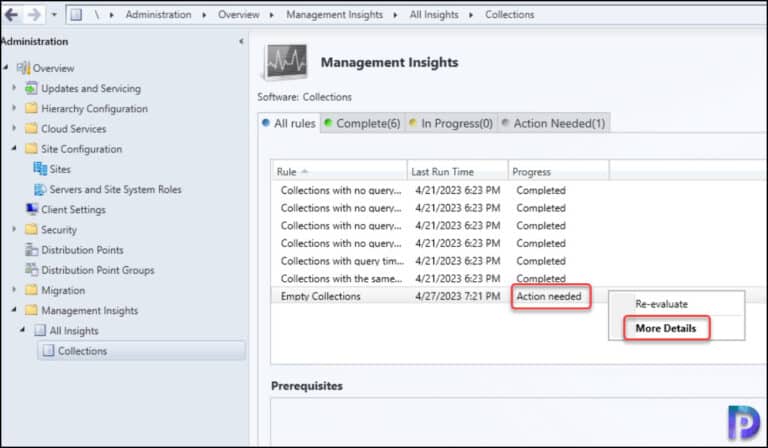Expand the Migration node
Screen dimensions: 768x448
pyautogui.click(x=14, y=289)
